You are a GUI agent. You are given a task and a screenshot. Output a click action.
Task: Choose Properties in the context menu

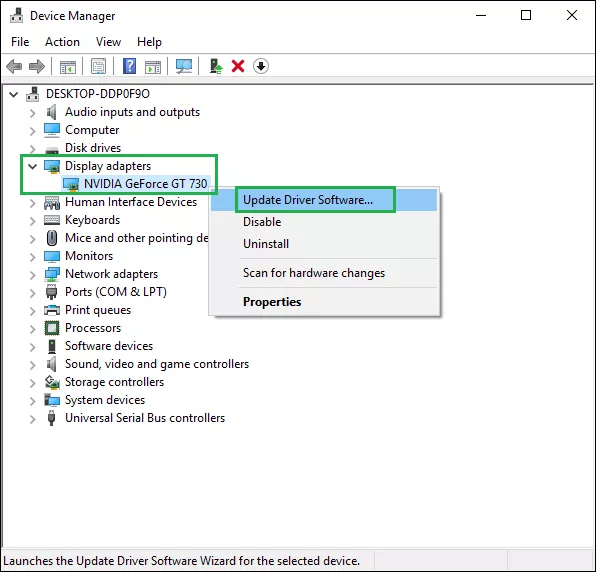point(324,302)
